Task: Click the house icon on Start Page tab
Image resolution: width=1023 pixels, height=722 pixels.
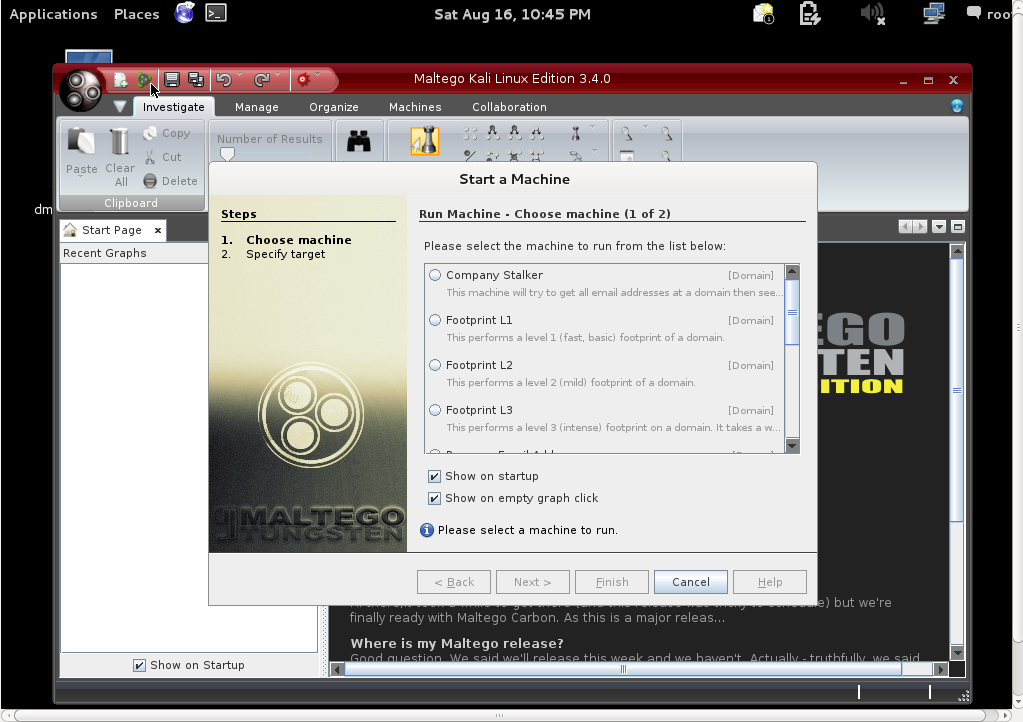Action: [70, 230]
